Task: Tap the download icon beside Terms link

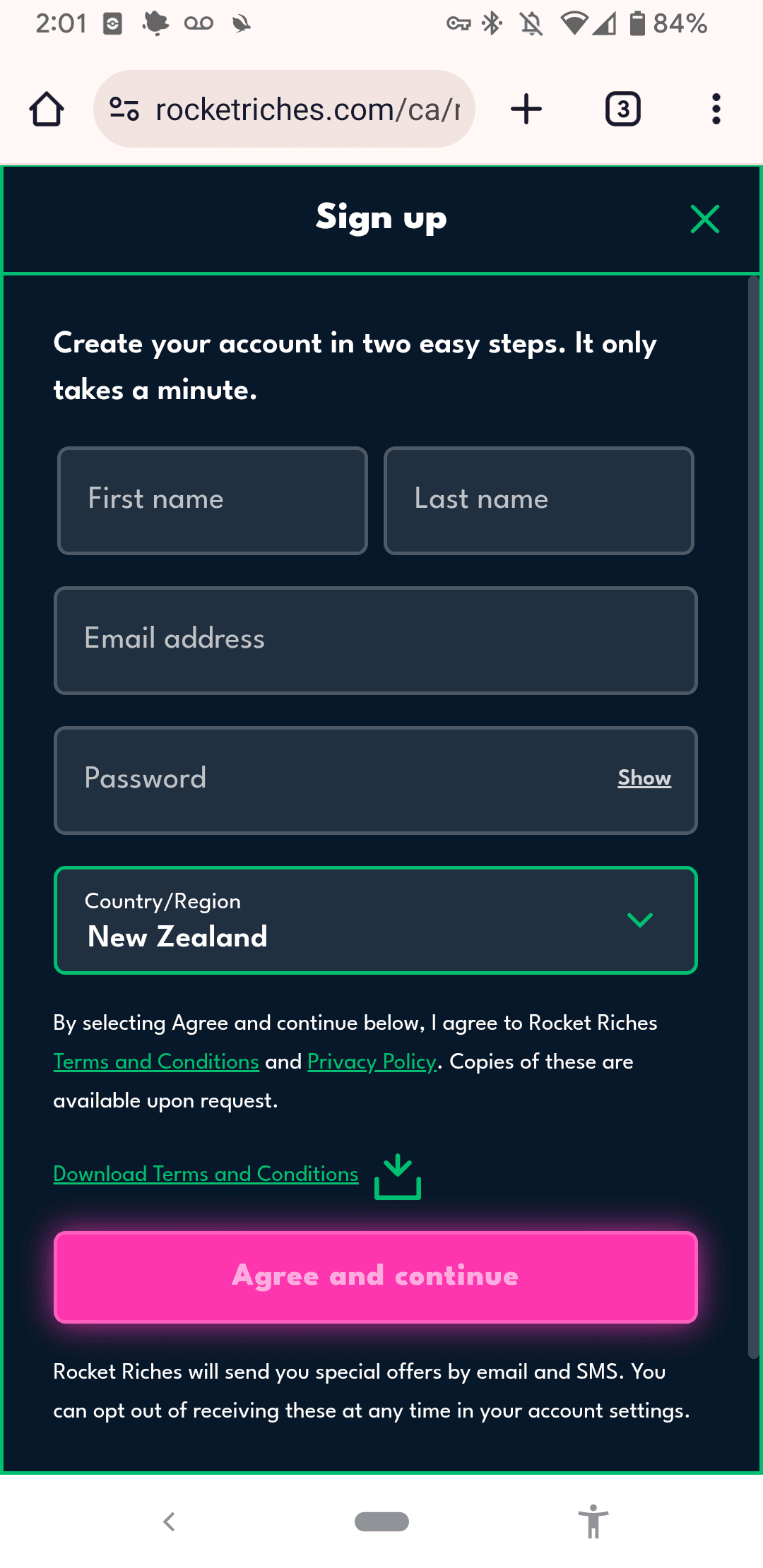Action: point(398,1177)
